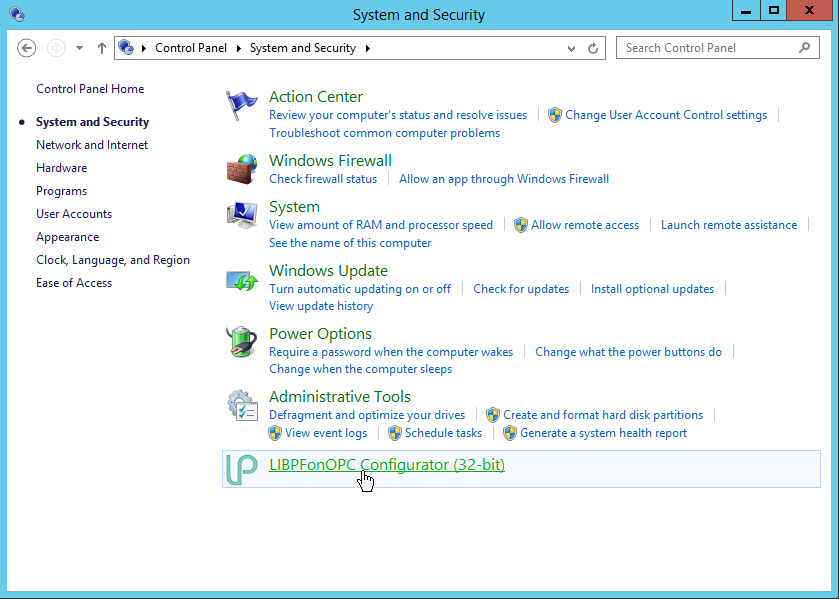Expand the System and Security breadcrumb arrow
This screenshot has height=599, width=839.
click(367, 48)
